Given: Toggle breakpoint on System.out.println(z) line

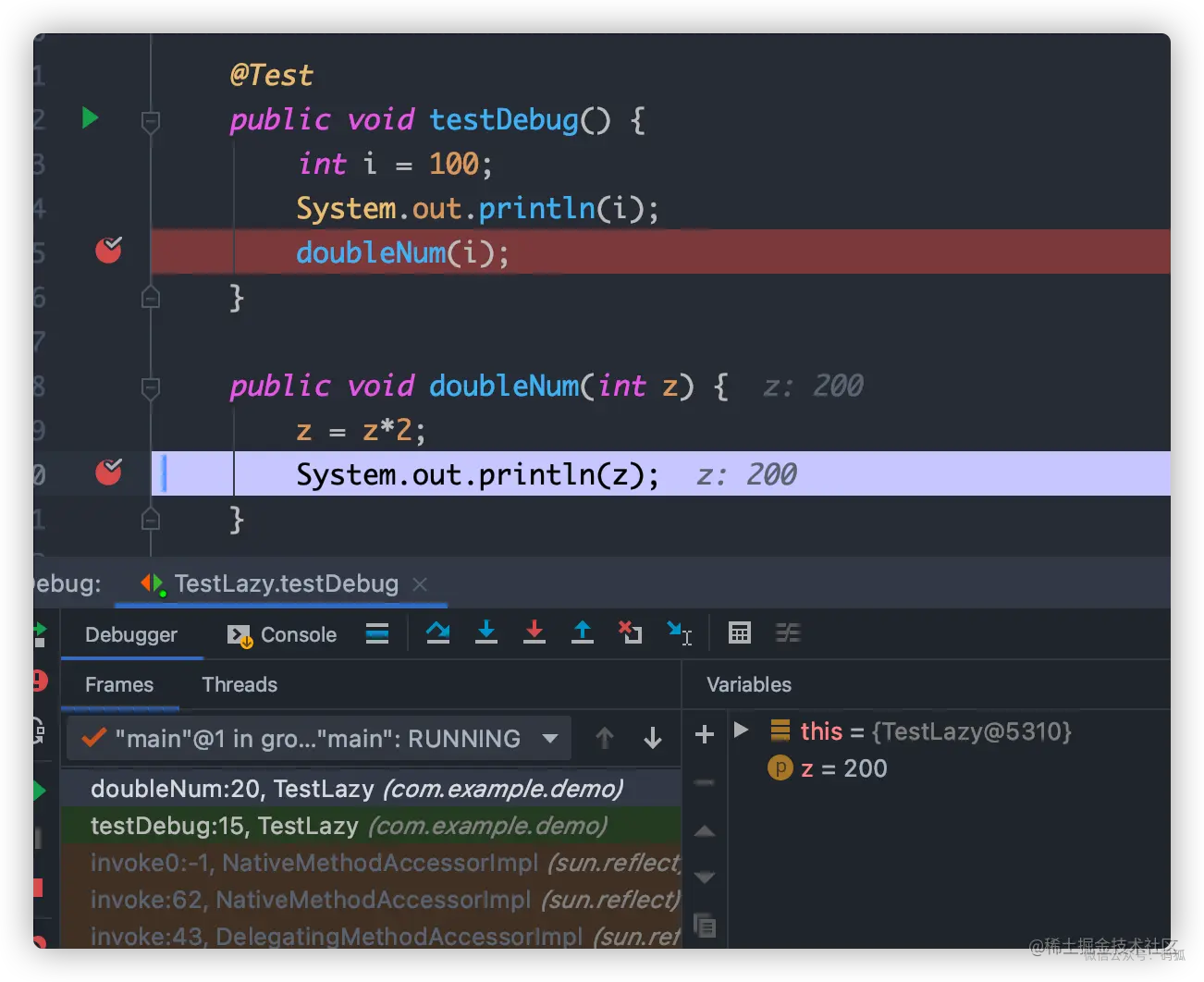Looking at the screenshot, I should point(108,472).
